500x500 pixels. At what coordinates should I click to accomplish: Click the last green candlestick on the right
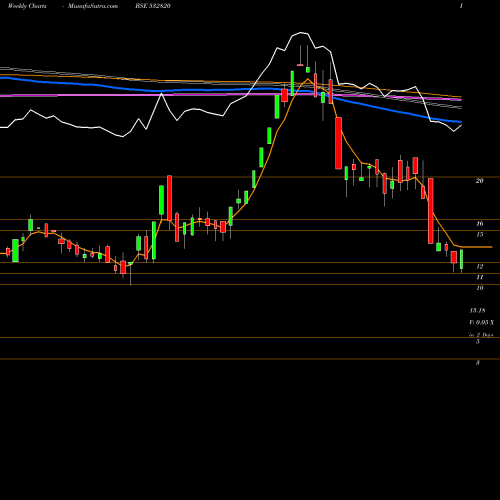(462, 259)
